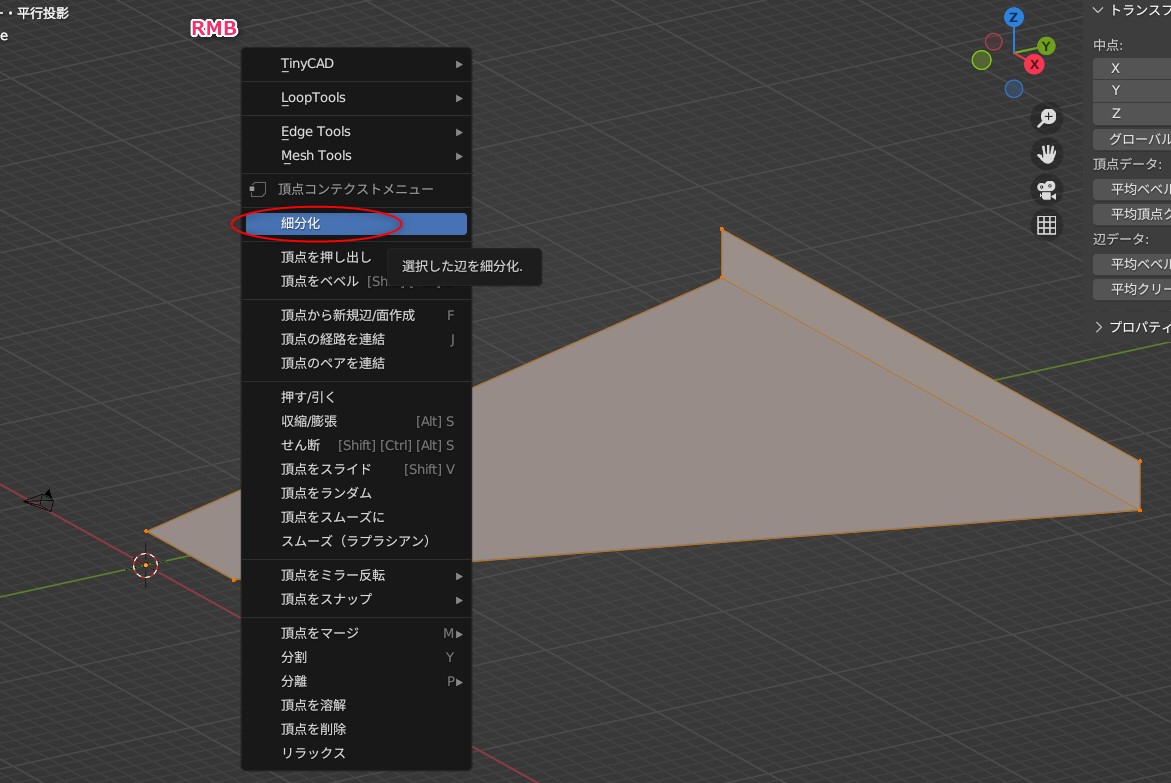This screenshot has width=1171, height=783.
Task: Click the pan hand icon
Action: pyautogui.click(x=1047, y=154)
